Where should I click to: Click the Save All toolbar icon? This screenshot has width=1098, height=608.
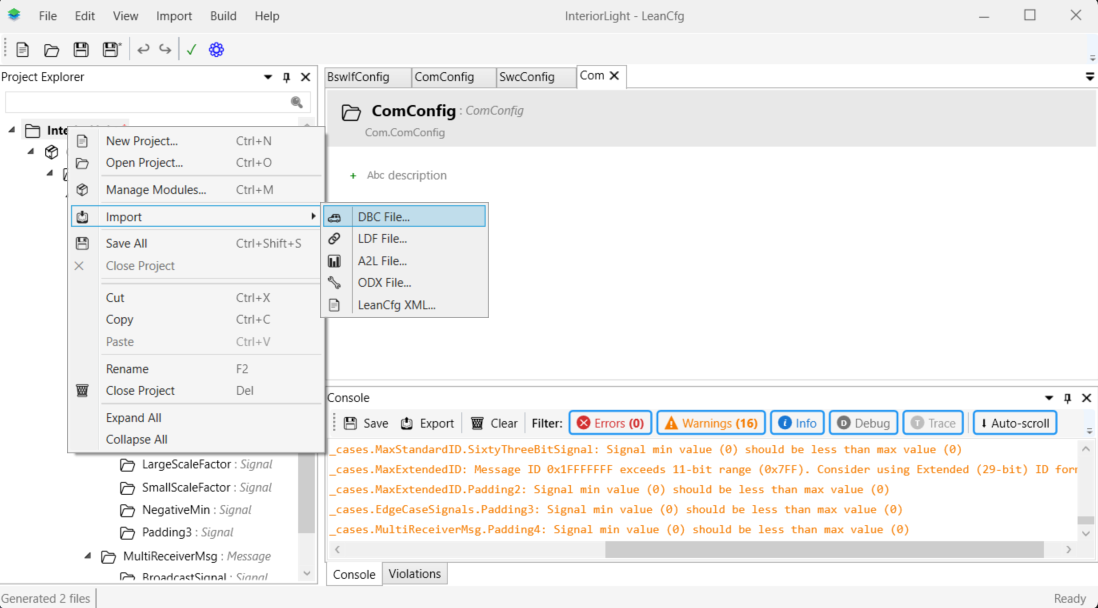[x=111, y=50]
